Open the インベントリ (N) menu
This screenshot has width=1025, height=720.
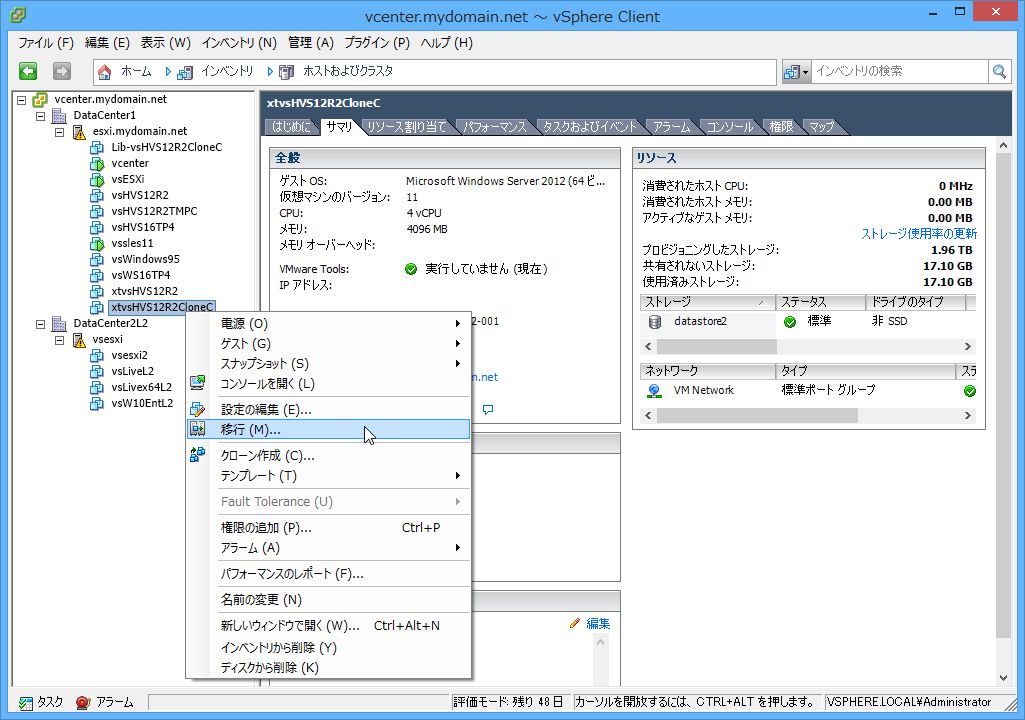point(239,43)
